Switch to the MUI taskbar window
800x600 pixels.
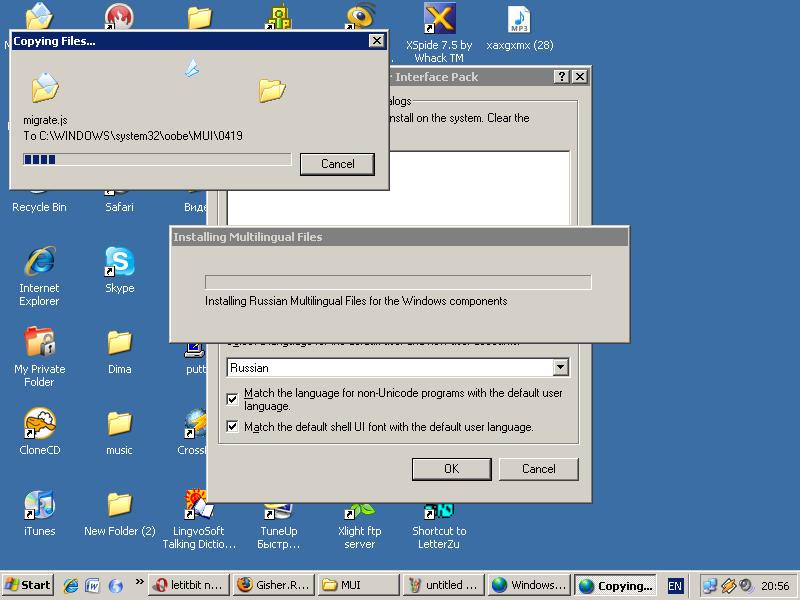(359, 586)
